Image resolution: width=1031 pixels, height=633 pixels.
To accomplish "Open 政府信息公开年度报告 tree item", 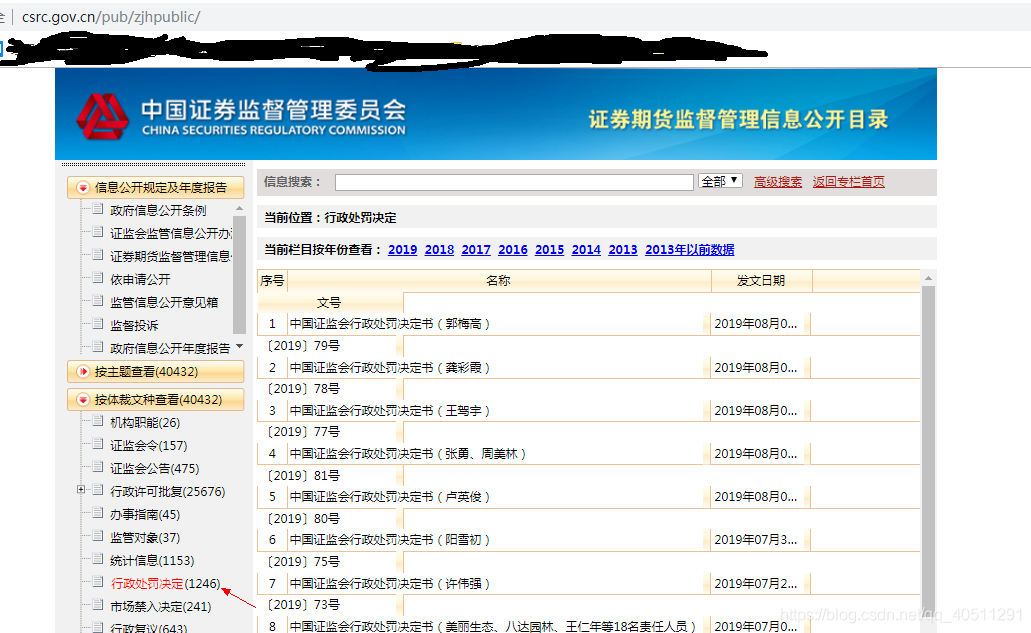I will coord(170,348).
